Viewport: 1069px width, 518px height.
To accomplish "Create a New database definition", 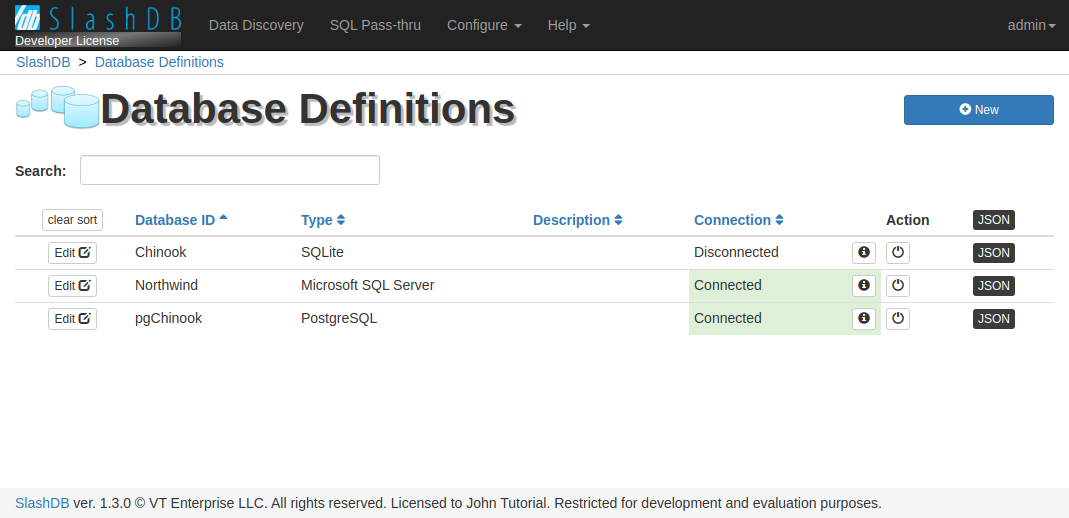I will 979,110.
